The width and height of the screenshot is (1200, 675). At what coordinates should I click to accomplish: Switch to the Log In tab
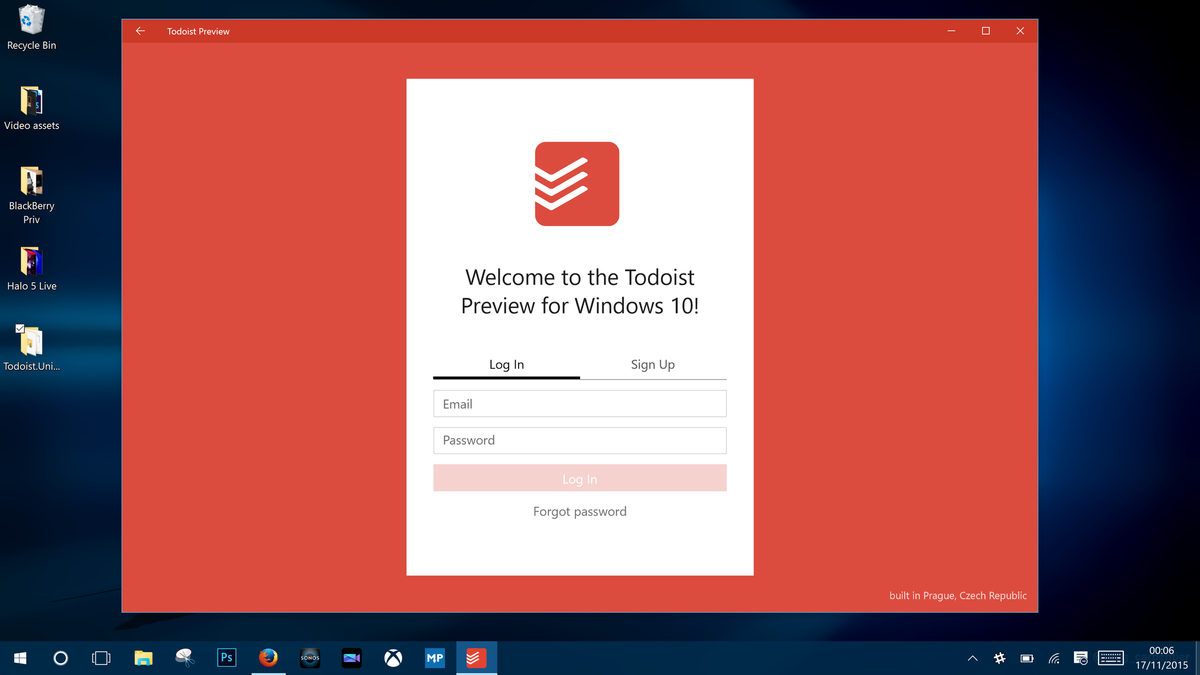[x=506, y=365]
